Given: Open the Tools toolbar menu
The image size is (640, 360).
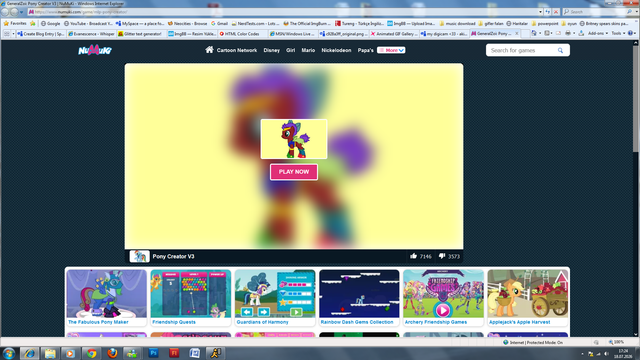Looking at the screenshot, I should 618,33.
